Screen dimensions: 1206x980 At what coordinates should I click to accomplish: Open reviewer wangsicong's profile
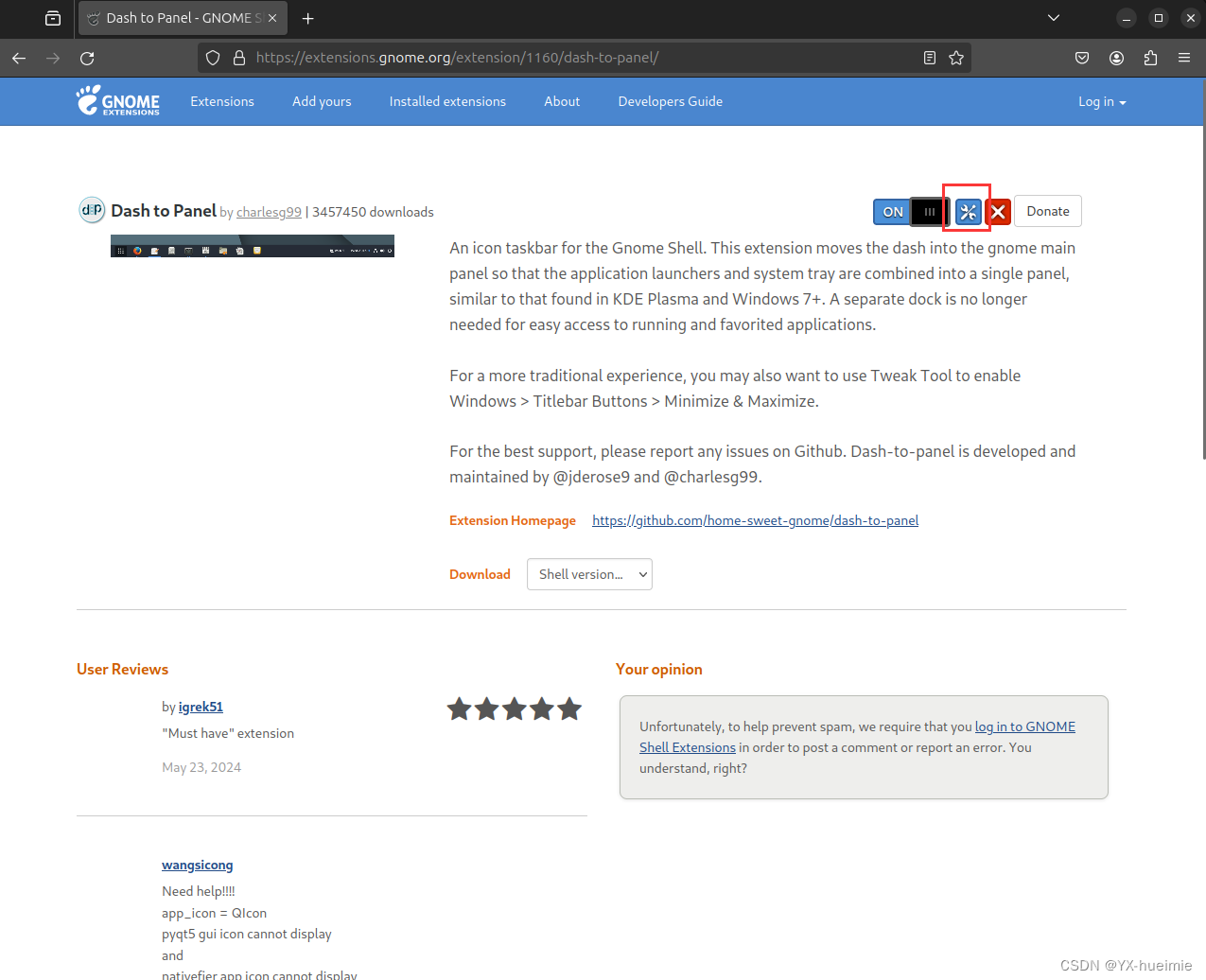[x=197, y=865]
